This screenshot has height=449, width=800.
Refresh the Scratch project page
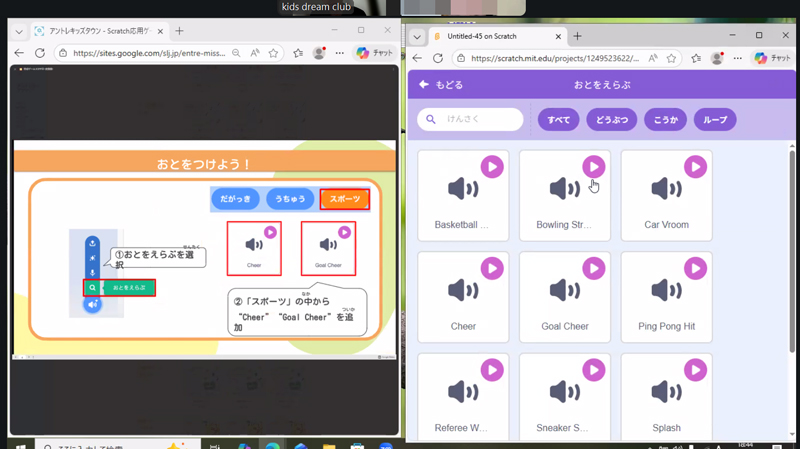438,59
